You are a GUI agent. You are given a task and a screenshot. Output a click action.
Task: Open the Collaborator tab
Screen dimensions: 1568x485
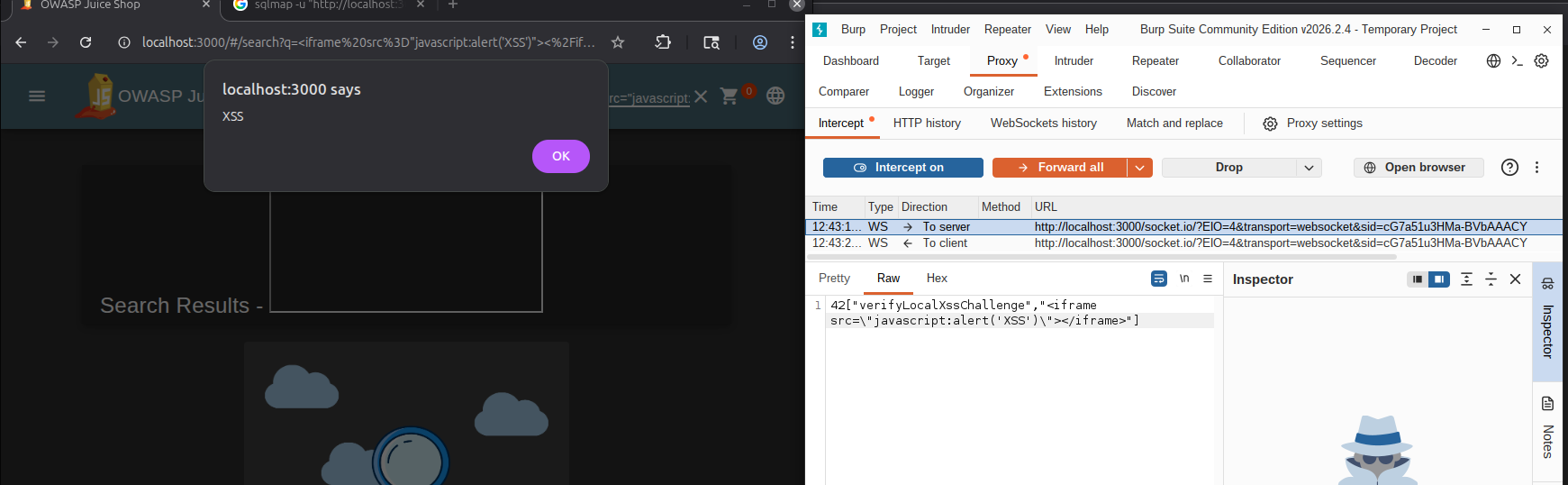point(1249,60)
